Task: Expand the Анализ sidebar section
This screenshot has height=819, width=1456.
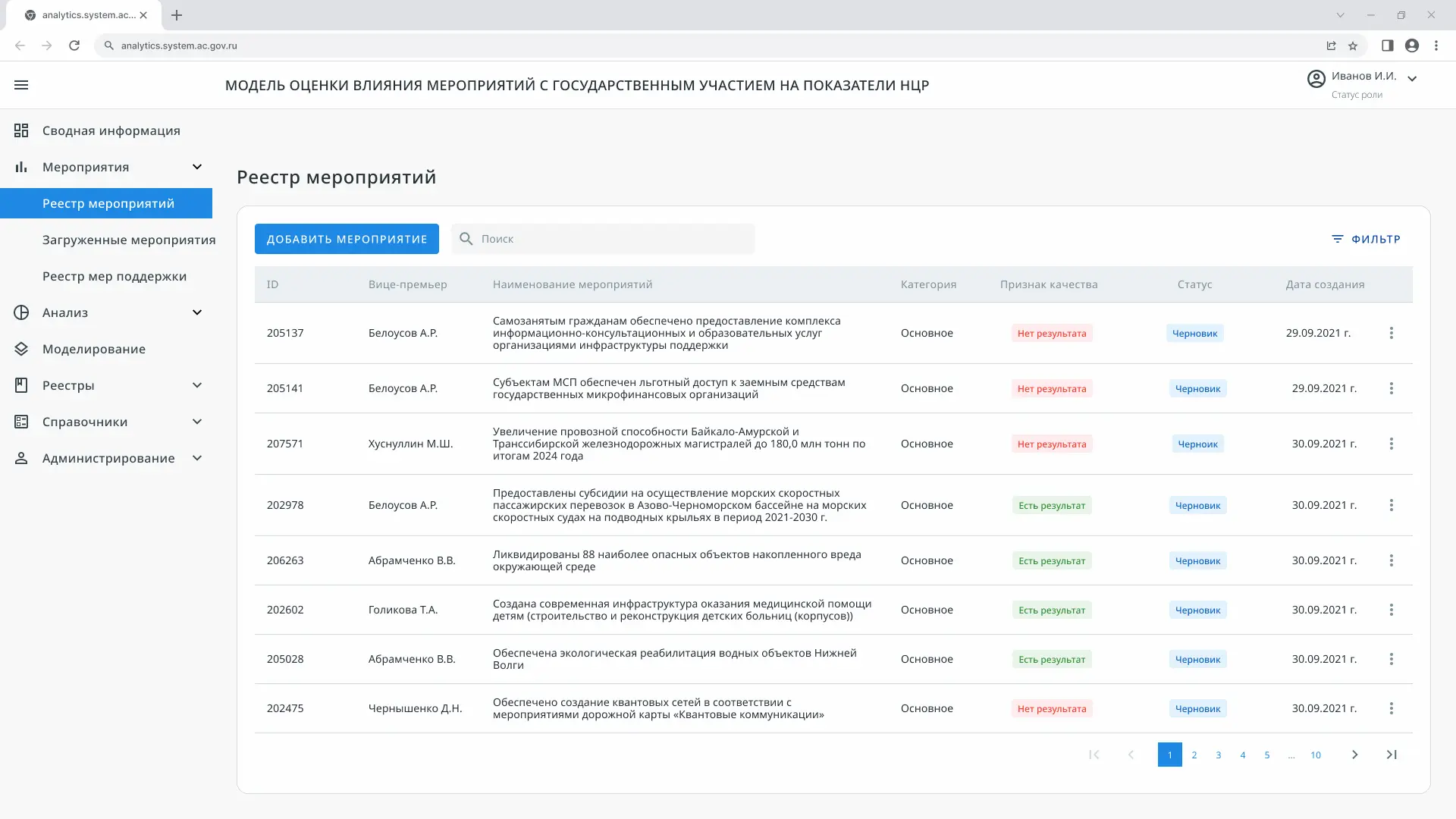Action: point(197,312)
